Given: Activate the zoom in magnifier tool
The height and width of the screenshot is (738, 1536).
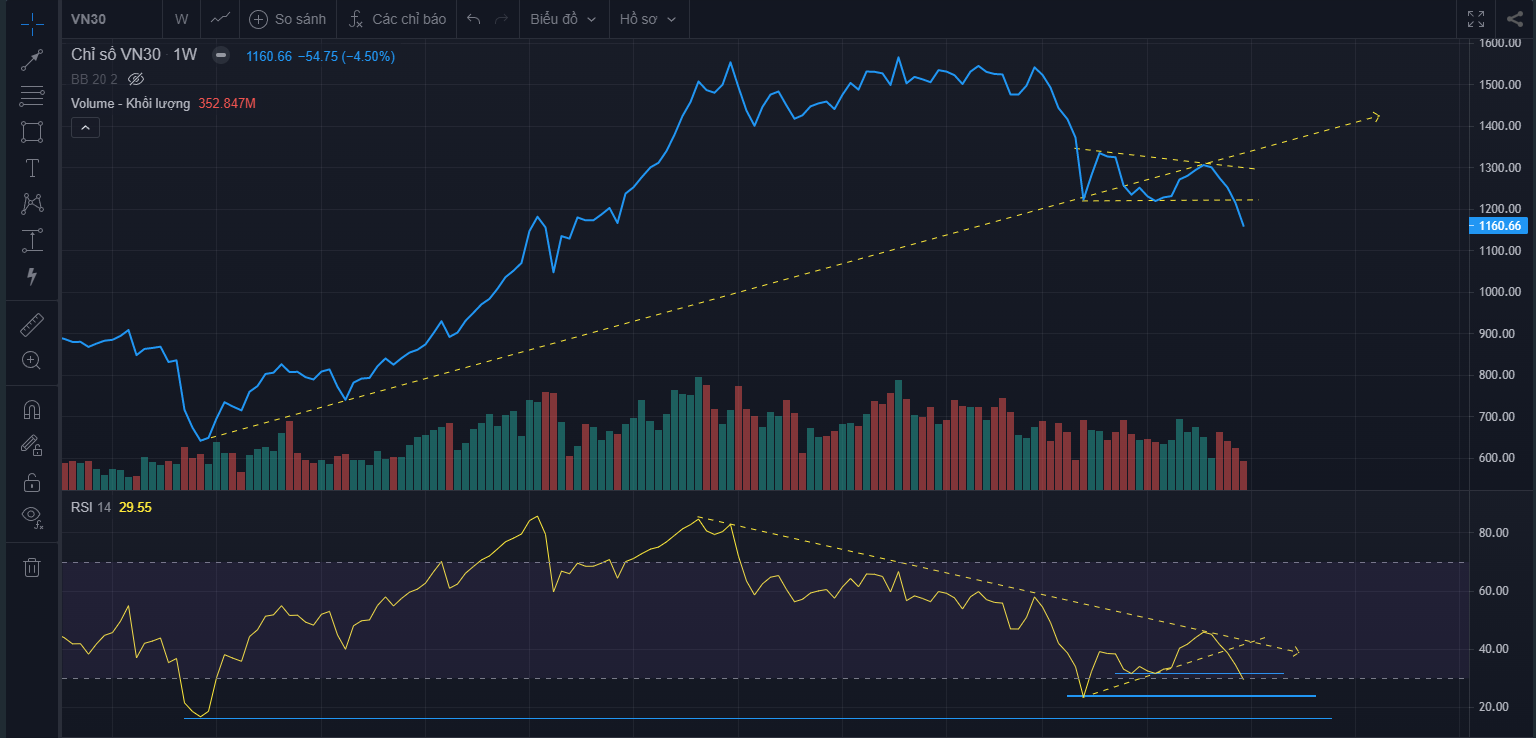Looking at the screenshot, I should pyautogui.click(x=32, y=361).
